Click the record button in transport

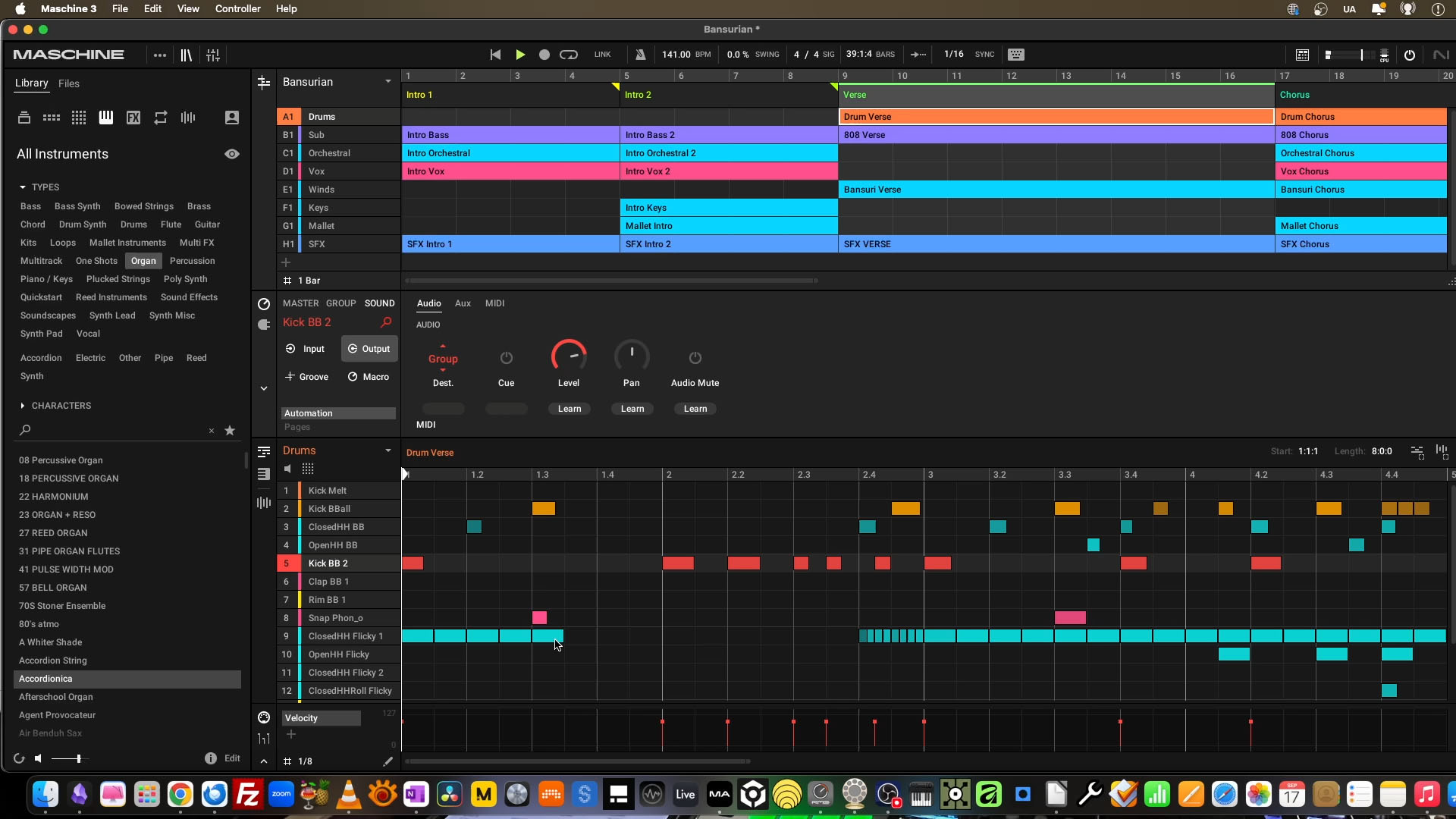point(544,55)
